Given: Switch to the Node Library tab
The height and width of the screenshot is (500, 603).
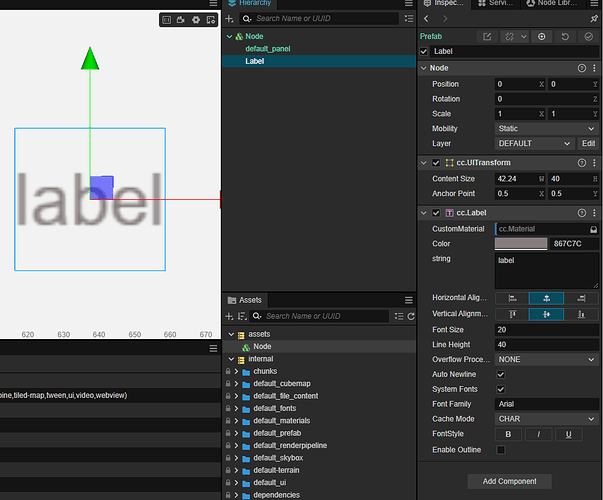Looking at the screenshot, I should tap(552, 3).
